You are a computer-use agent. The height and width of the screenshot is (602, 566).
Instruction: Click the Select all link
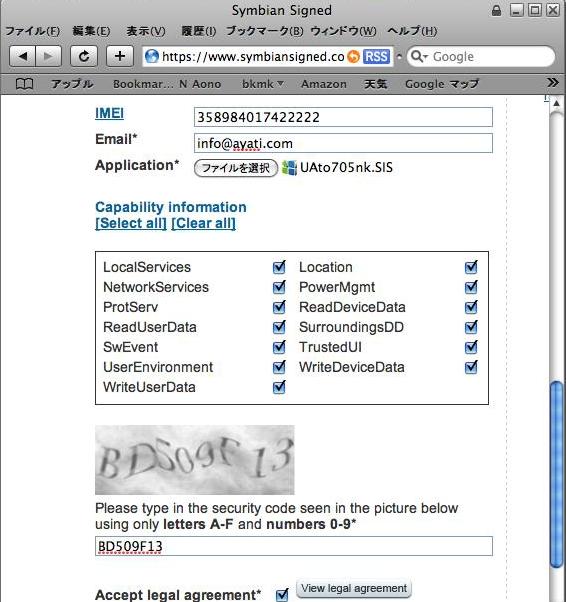pyautogui.click(x=131, y=223)
